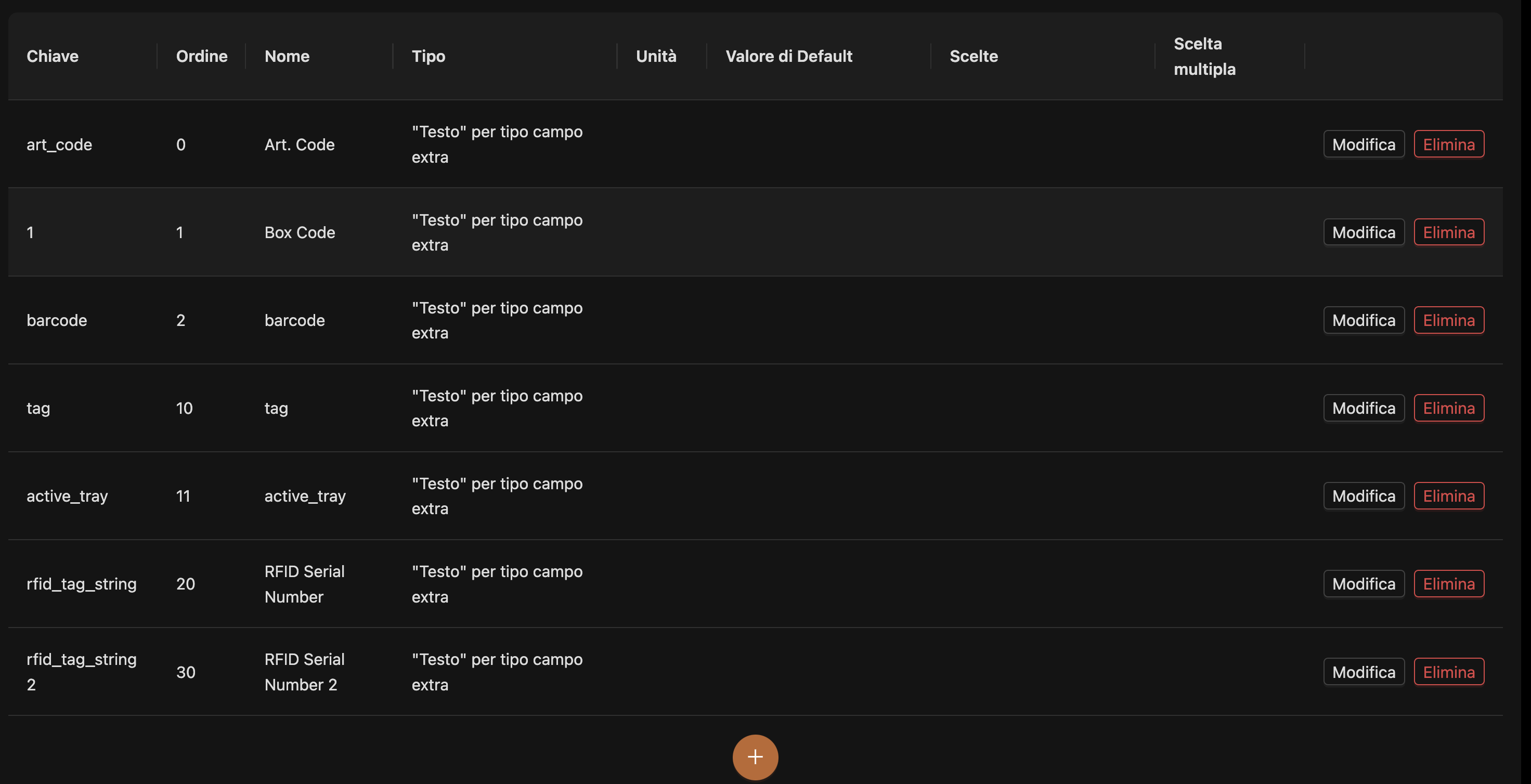Click the Tipo column header
This screenshot has height=784, width=1531.
click(429, 56)
